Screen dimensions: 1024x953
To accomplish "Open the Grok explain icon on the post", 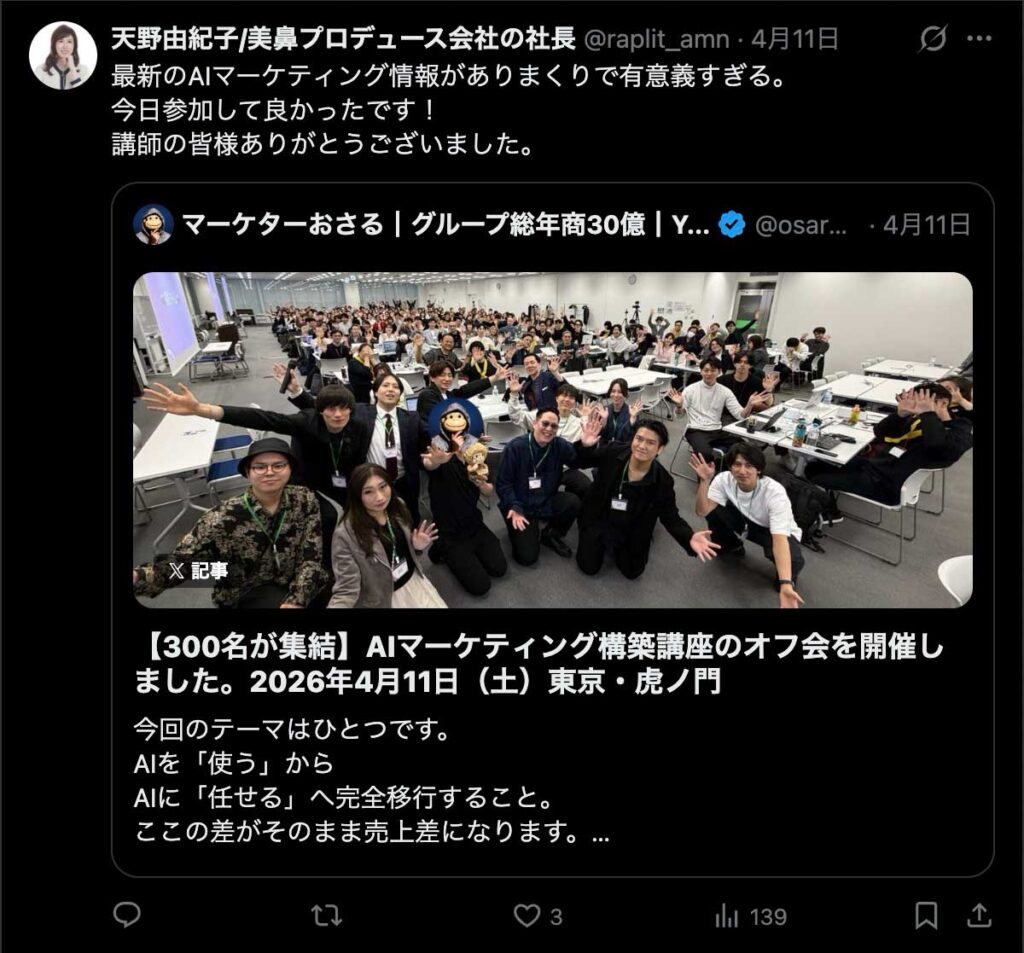I will 933,39.
